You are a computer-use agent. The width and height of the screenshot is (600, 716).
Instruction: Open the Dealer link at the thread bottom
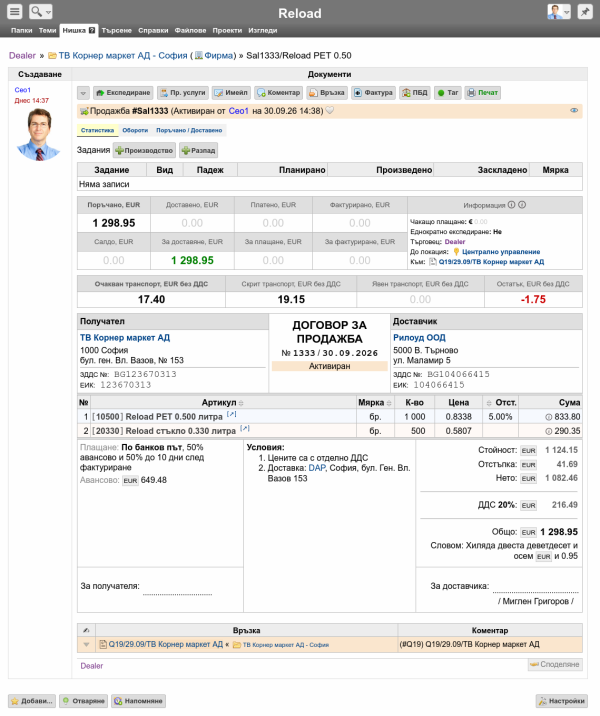[91, 666]
